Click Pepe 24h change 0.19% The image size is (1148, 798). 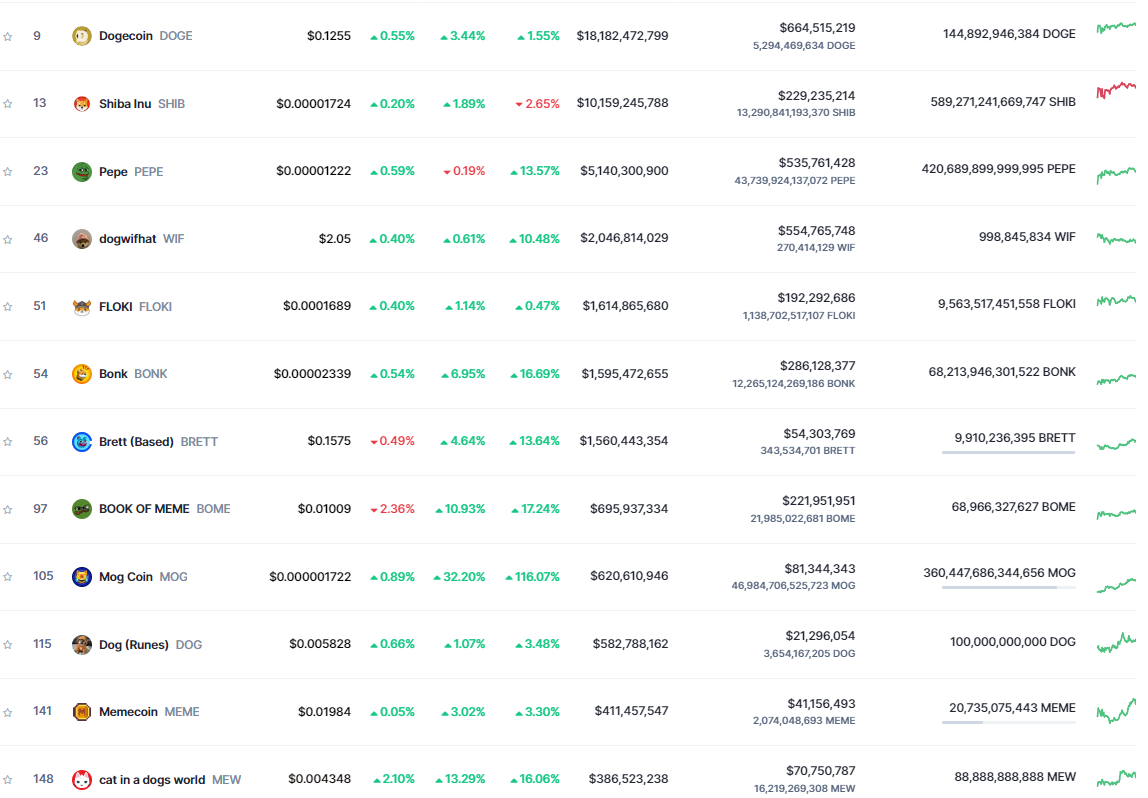coord(464,171)
